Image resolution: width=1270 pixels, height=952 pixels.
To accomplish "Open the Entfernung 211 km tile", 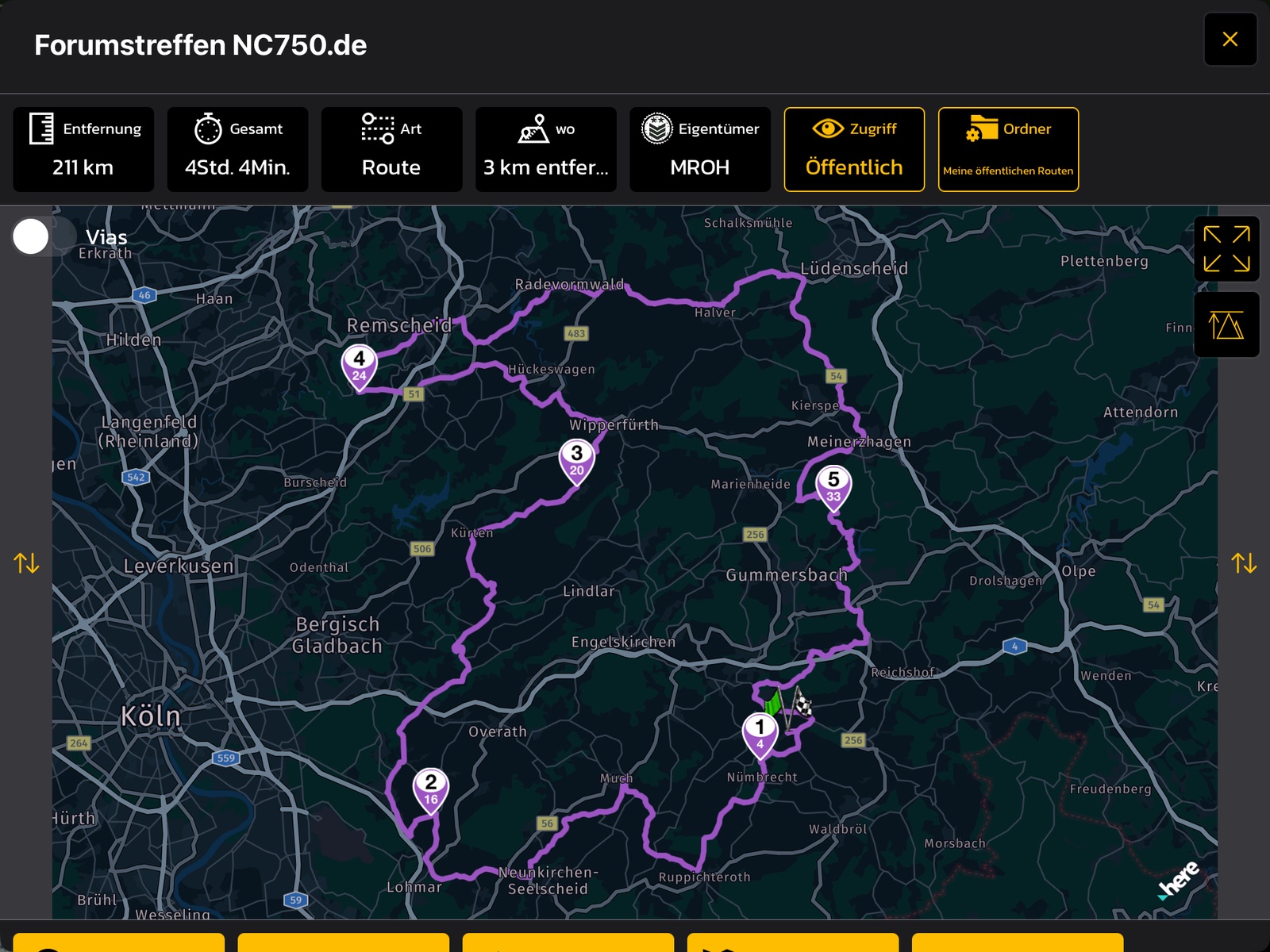I will (x=83, y=149).
